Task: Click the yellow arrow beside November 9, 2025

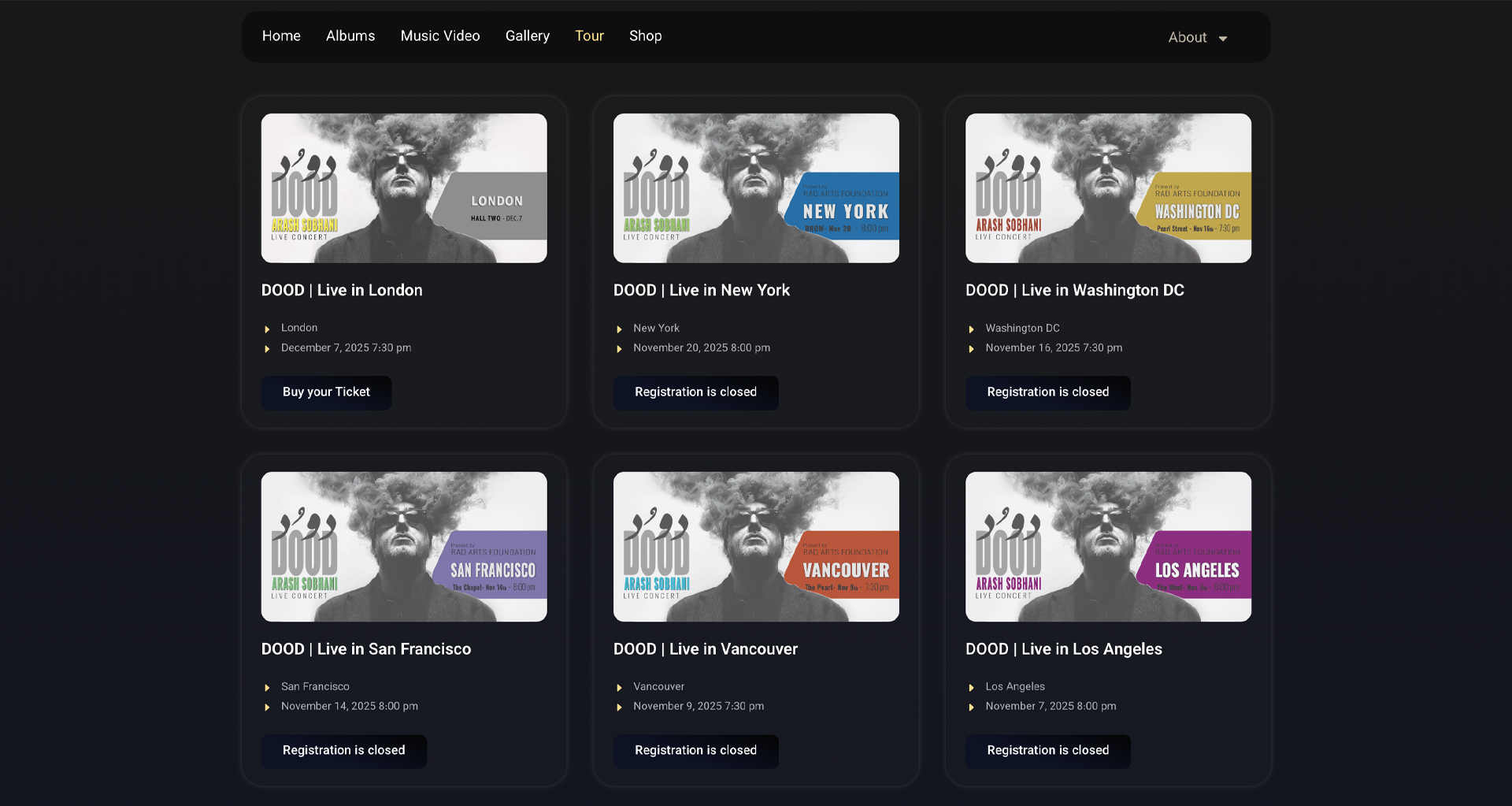Action: coord(619,708)
